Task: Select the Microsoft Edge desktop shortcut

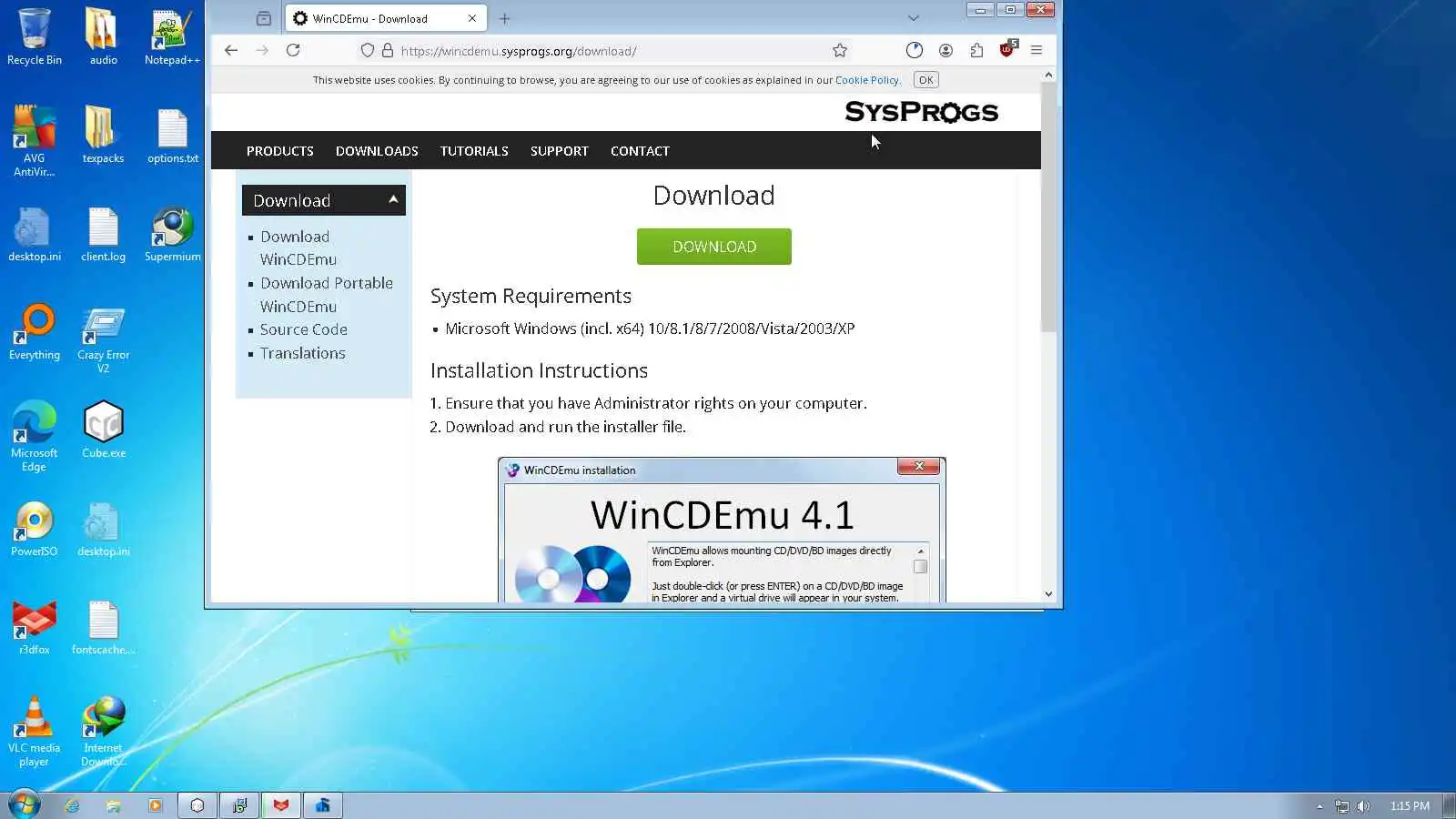Action: tap(35, 437)
